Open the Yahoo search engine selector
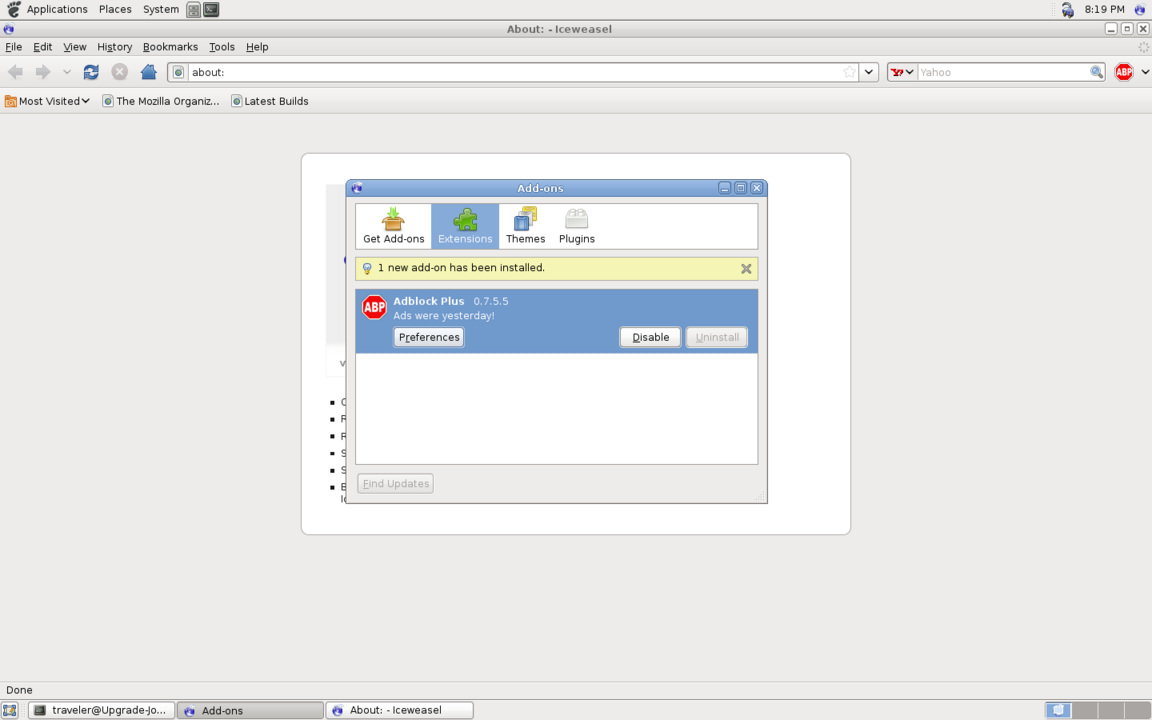The height and width of the screenshot is (720, 1152). coord(902,72)
